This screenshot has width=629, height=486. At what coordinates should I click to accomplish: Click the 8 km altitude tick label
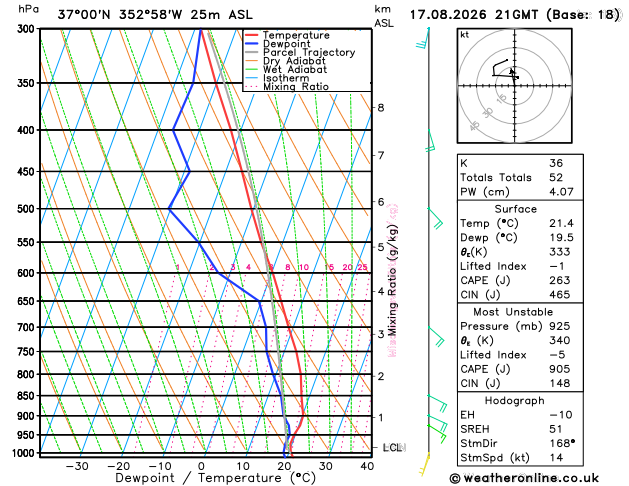[x=381, y=107]
